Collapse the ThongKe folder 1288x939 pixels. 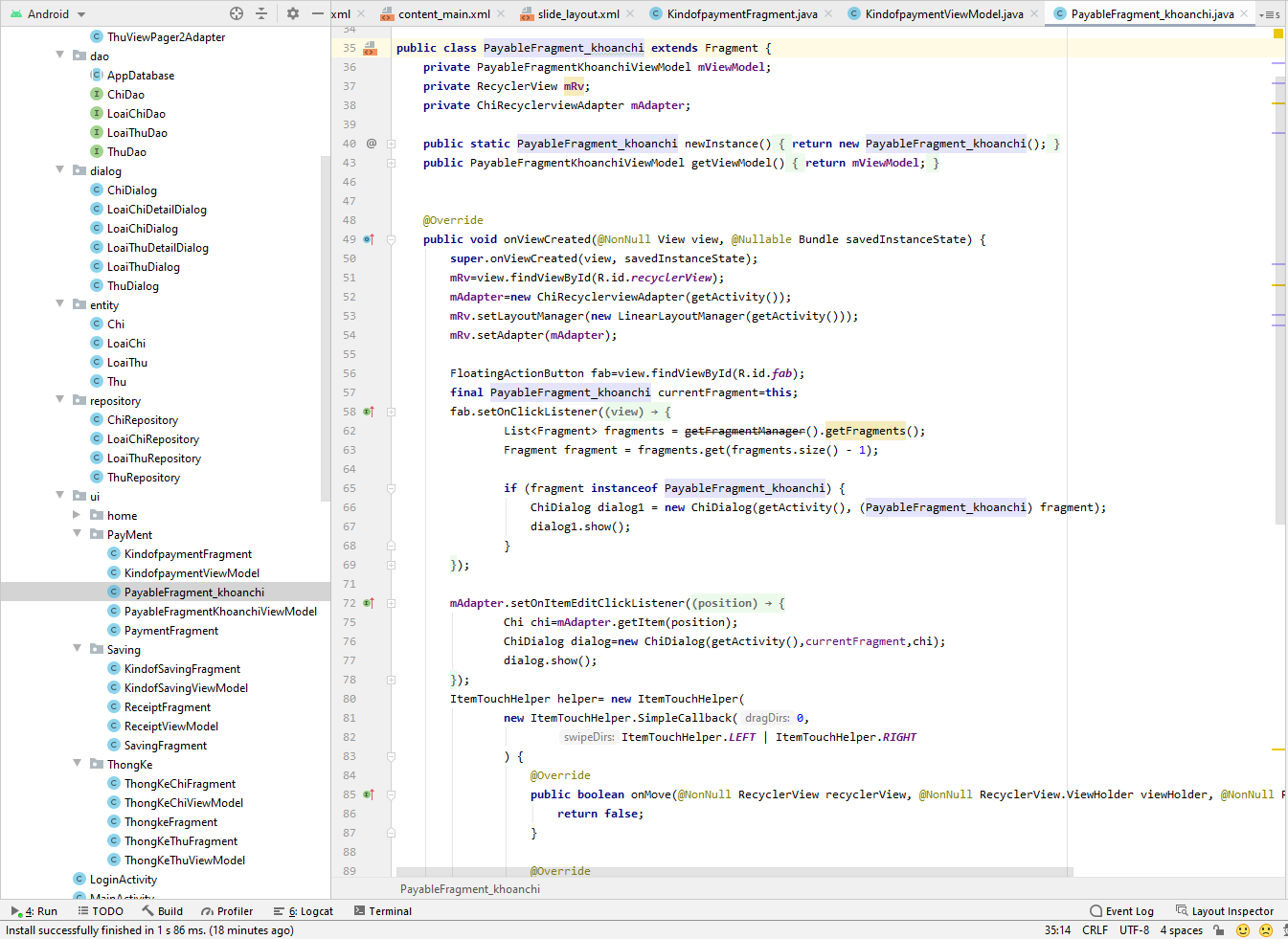point(78,764)
